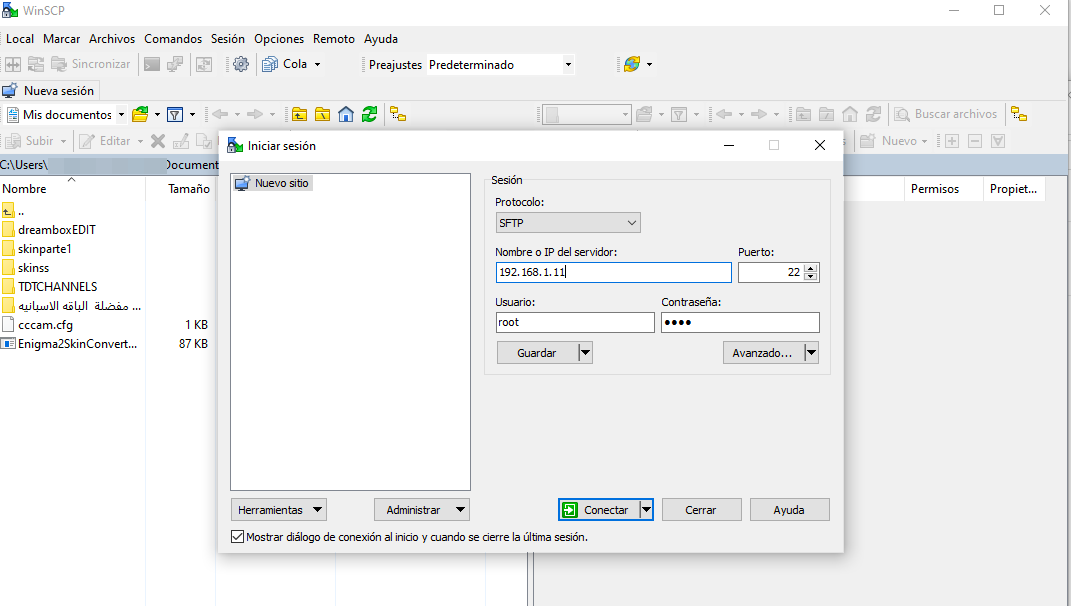Open the Preferences gear icon in toolbar
1071x606 pixels.
point(240,65)
